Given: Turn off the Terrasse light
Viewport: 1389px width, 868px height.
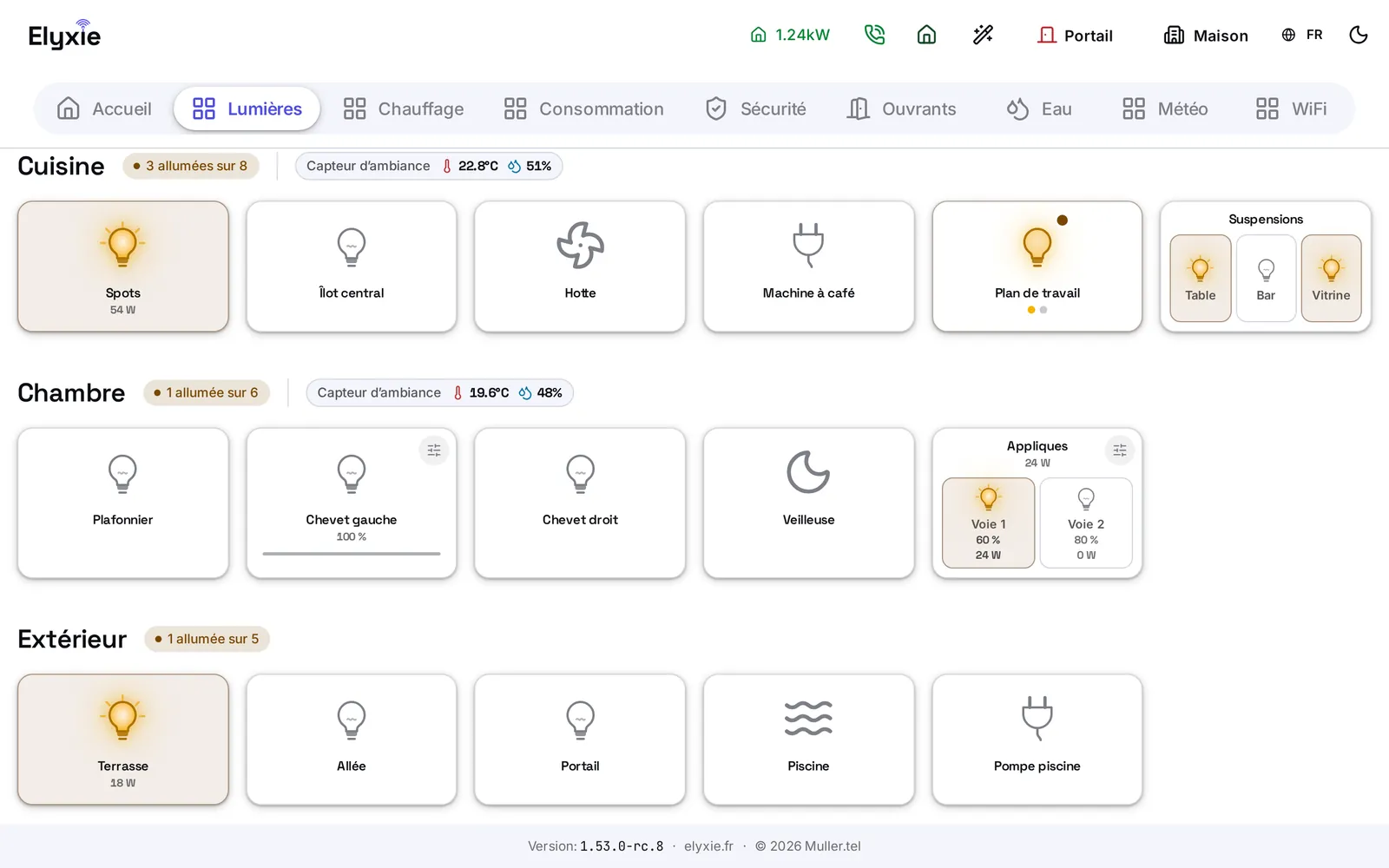Looking at the screenshot, I should tap(123, 740).
